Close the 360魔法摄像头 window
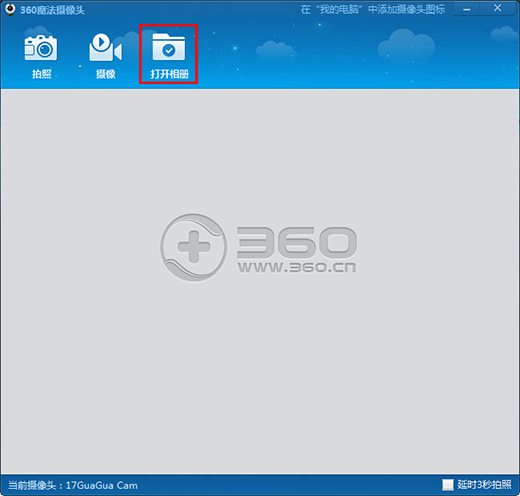 497,8
